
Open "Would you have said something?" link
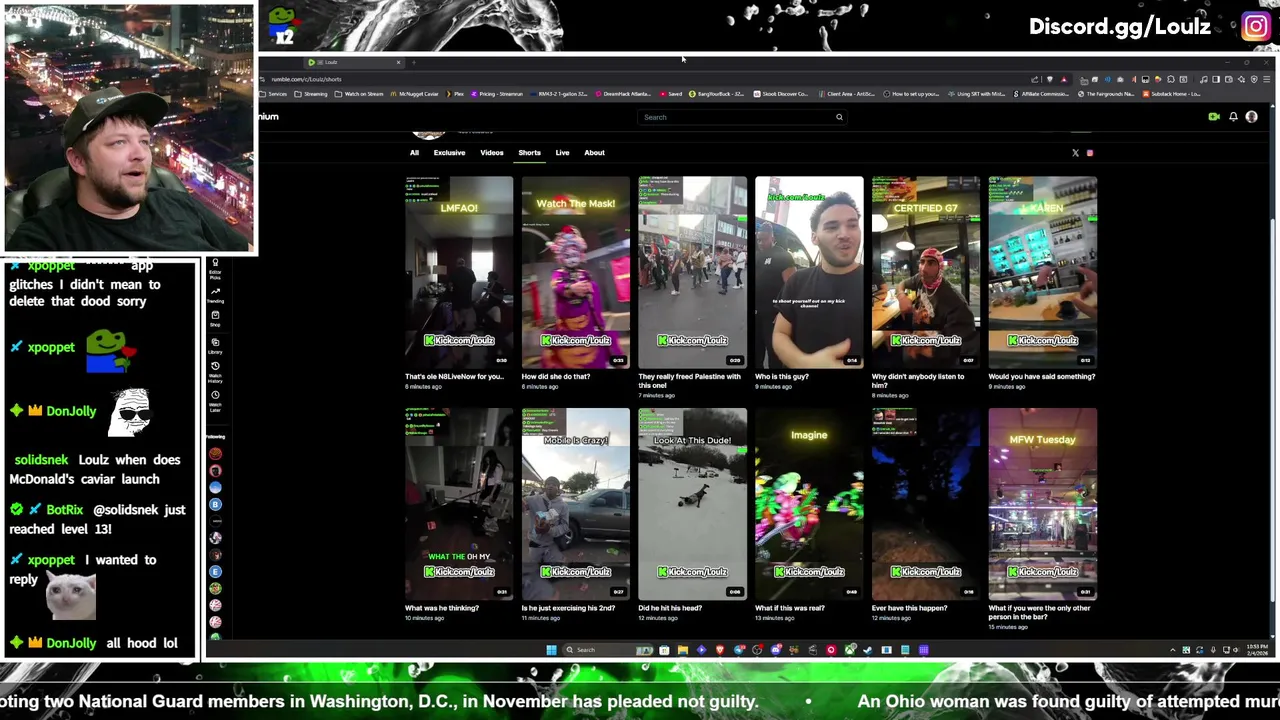coord(1042,377)
